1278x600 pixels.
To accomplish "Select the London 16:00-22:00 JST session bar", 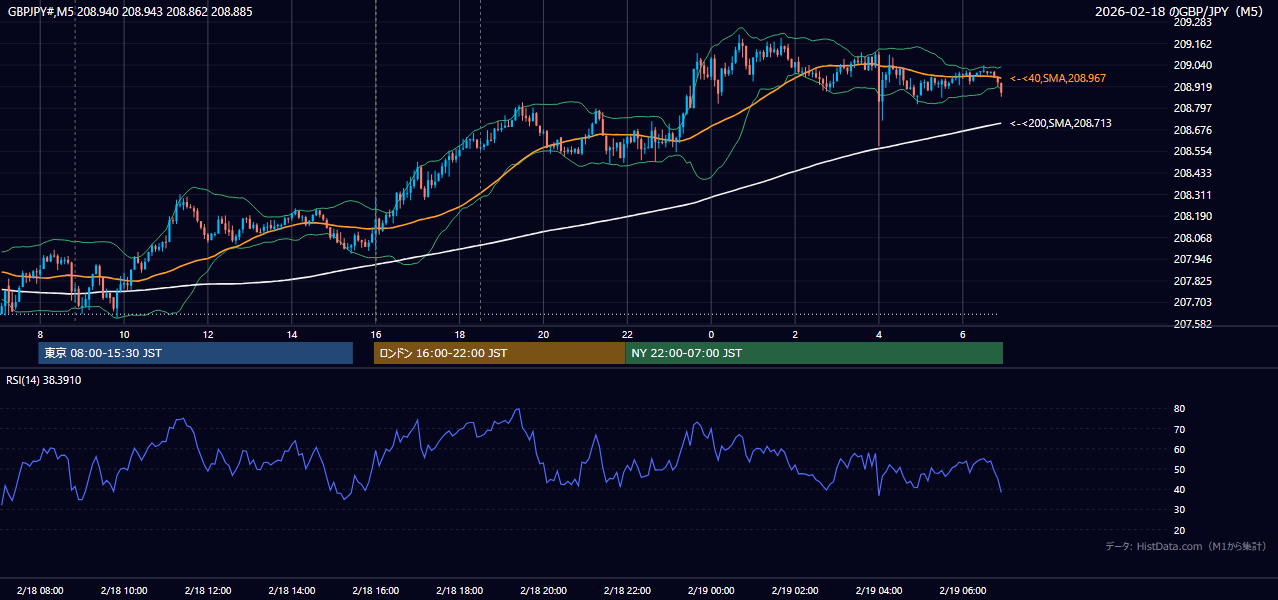I will point(499,353).
